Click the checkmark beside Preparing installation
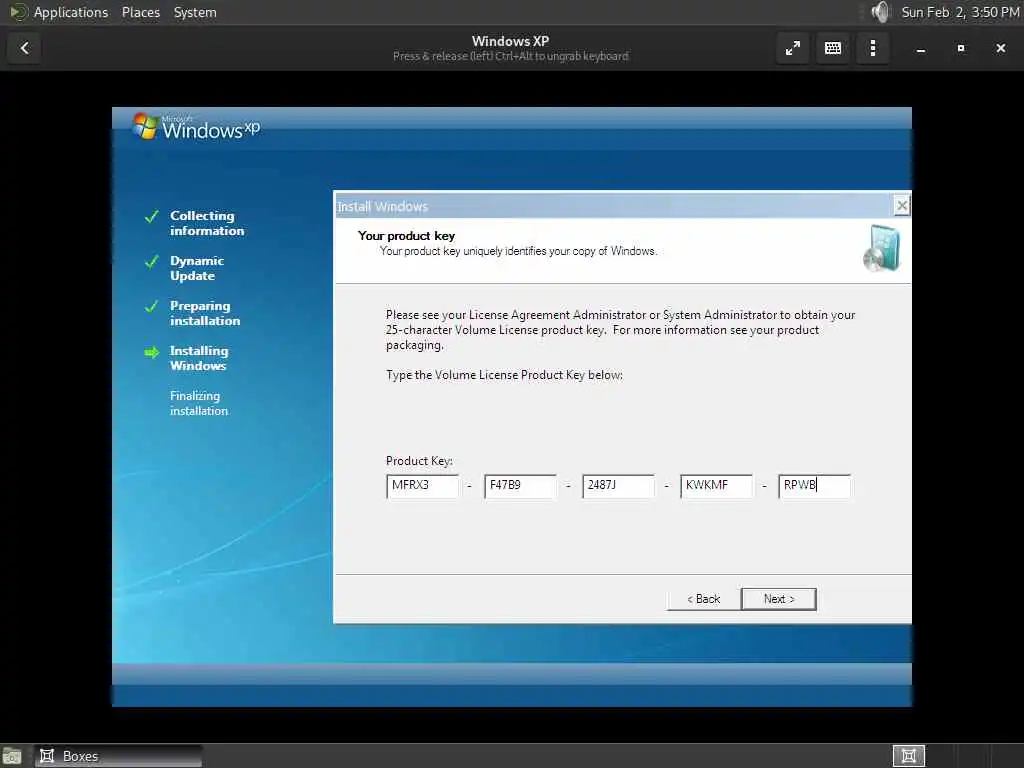This screenshot has width=1024, height=768. pos(152,306)
